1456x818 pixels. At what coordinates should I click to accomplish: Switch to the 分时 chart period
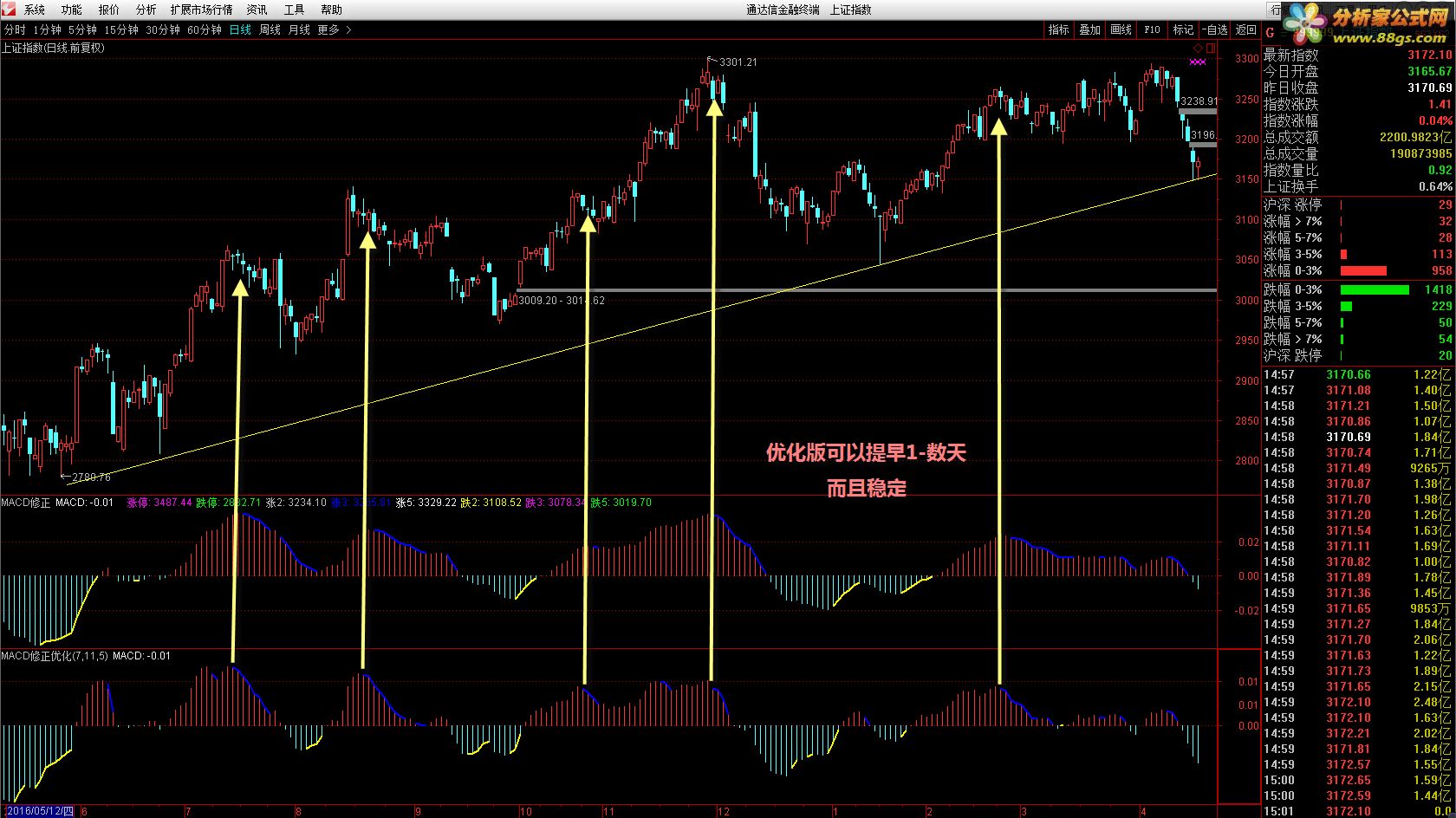click(x=14, y=29)
